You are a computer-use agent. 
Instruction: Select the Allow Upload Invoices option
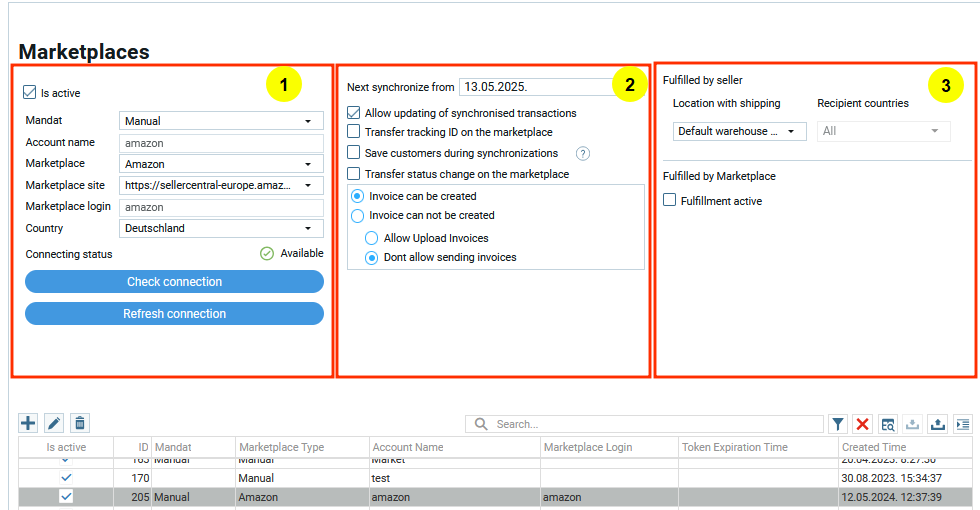pos(372,238)
